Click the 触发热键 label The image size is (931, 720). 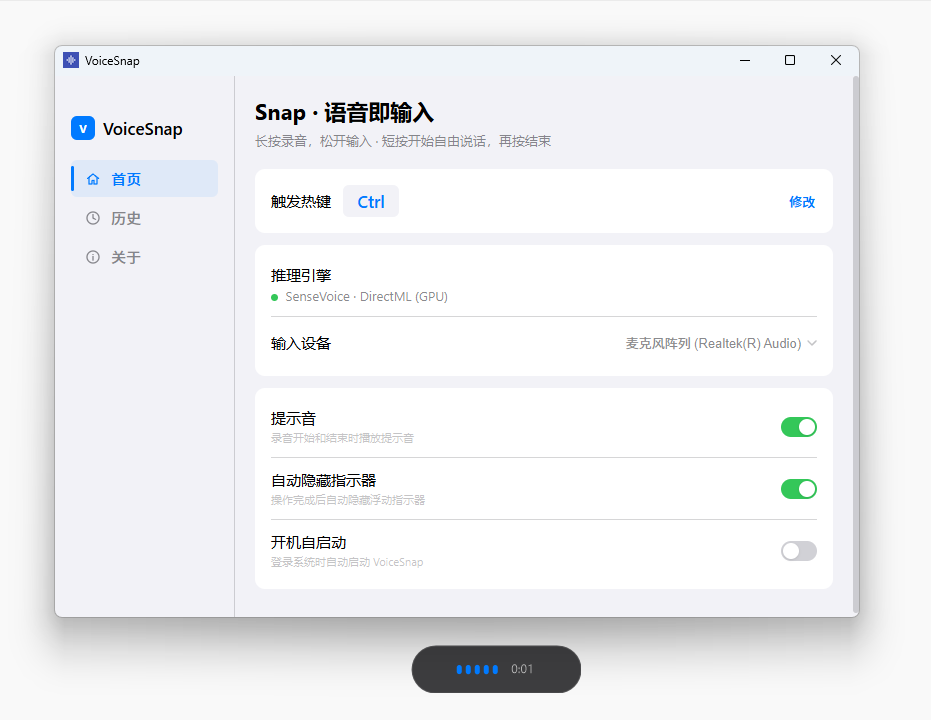[x=301, y=202]
